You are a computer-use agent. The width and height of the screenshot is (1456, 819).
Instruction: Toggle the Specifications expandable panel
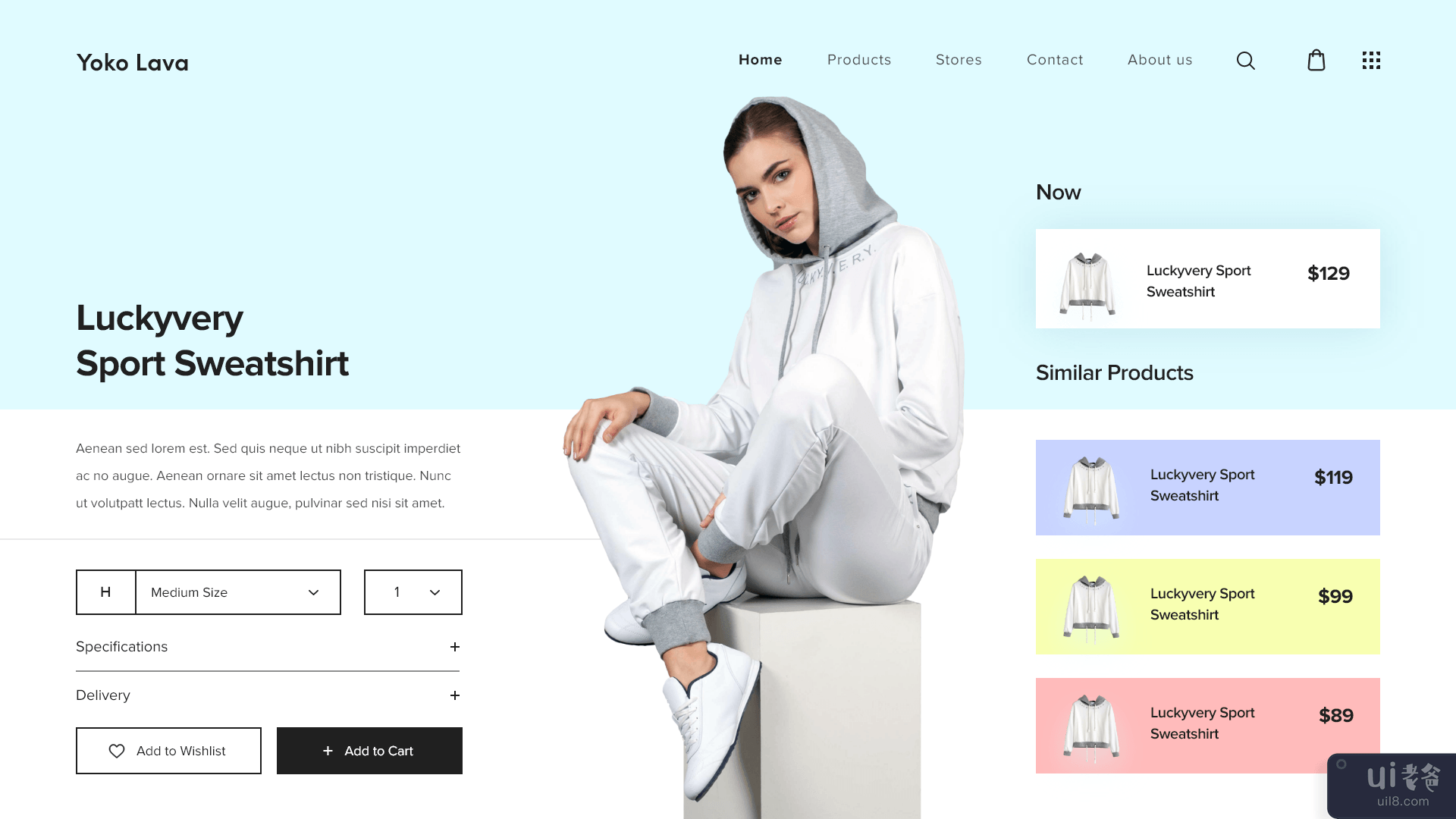click(455, 646)
